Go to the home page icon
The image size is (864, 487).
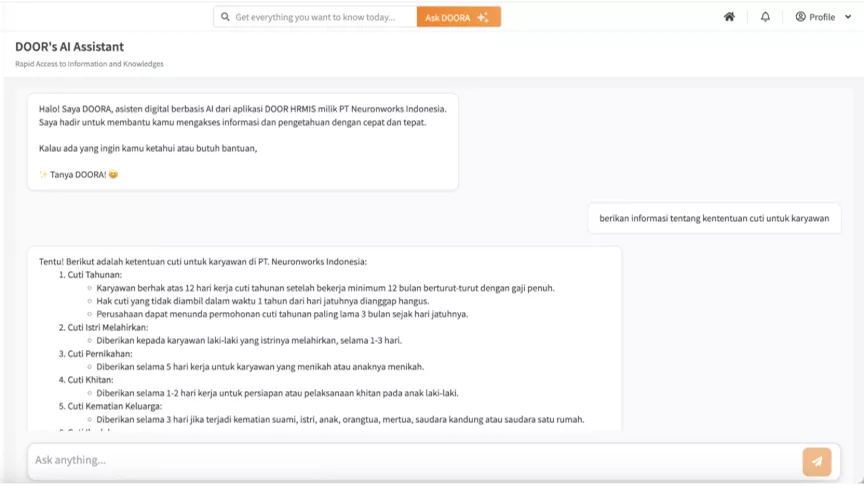[x=729, y=17]
